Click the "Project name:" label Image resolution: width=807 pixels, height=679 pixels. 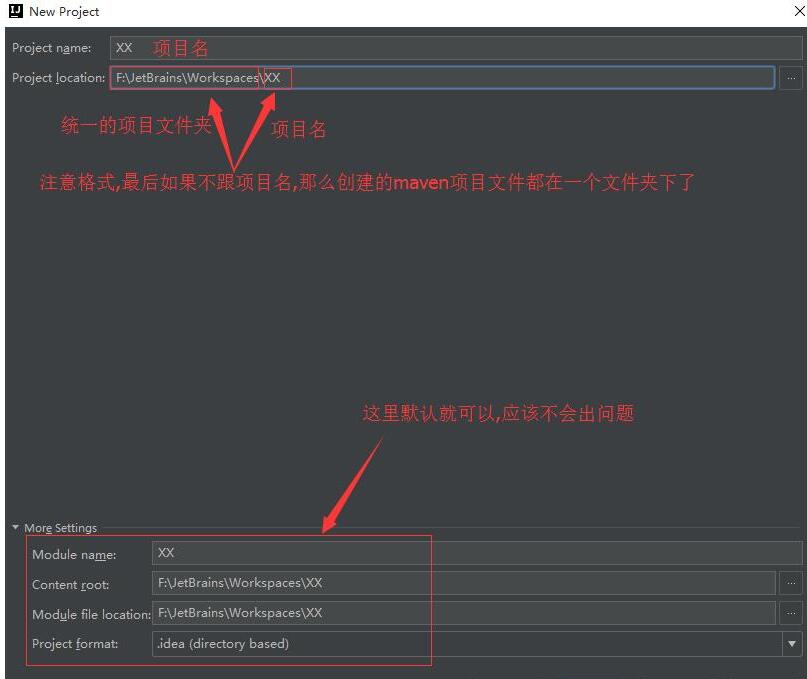tap(52, 48)
